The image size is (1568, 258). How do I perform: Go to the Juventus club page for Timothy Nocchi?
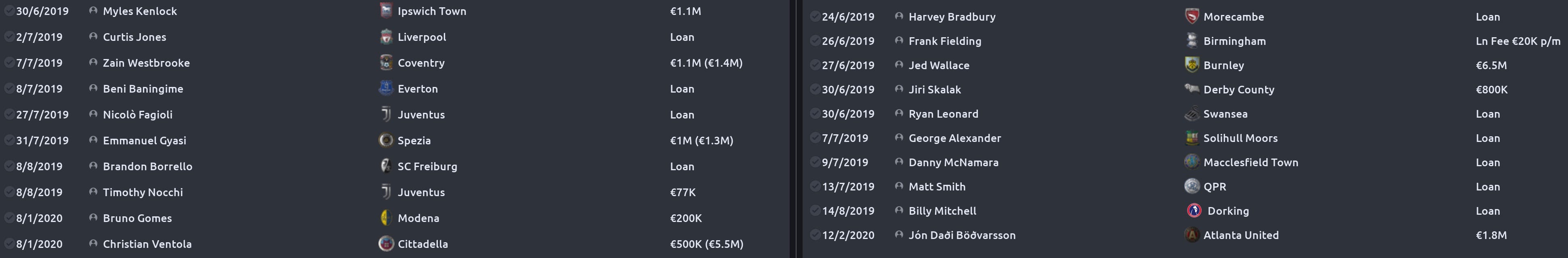coord(421,192)
